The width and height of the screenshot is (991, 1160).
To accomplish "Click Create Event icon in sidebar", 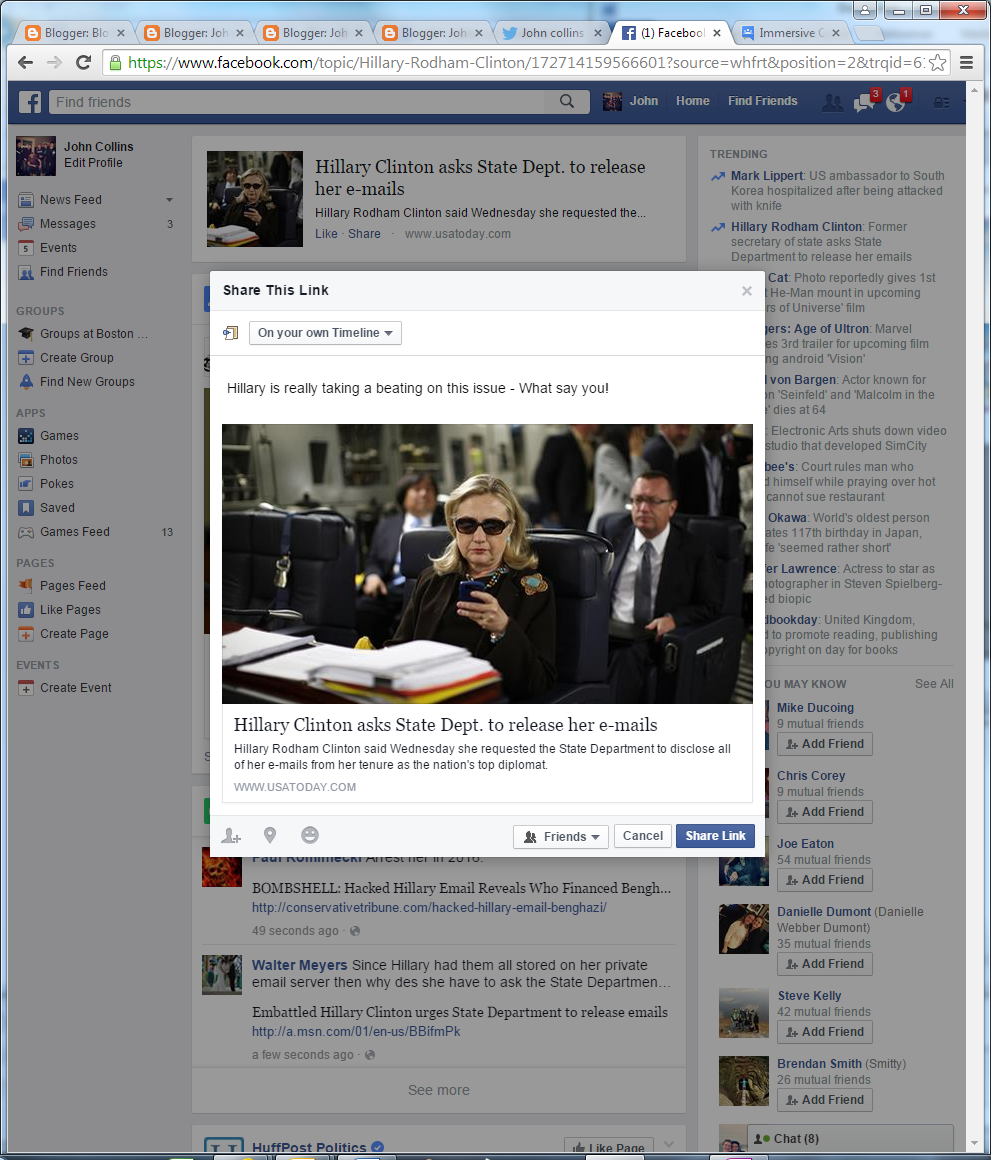I will (x=26, y=687).
